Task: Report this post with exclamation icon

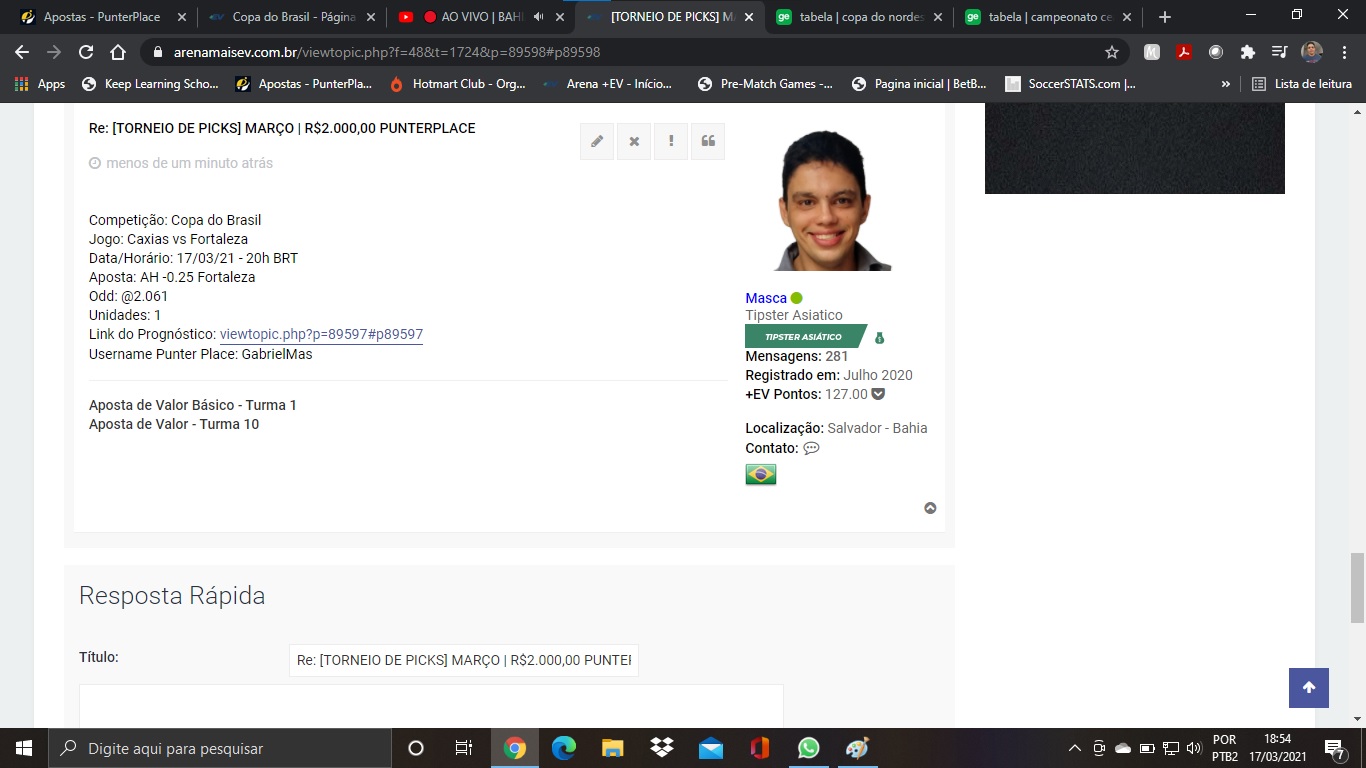Action: click(671, 142)
